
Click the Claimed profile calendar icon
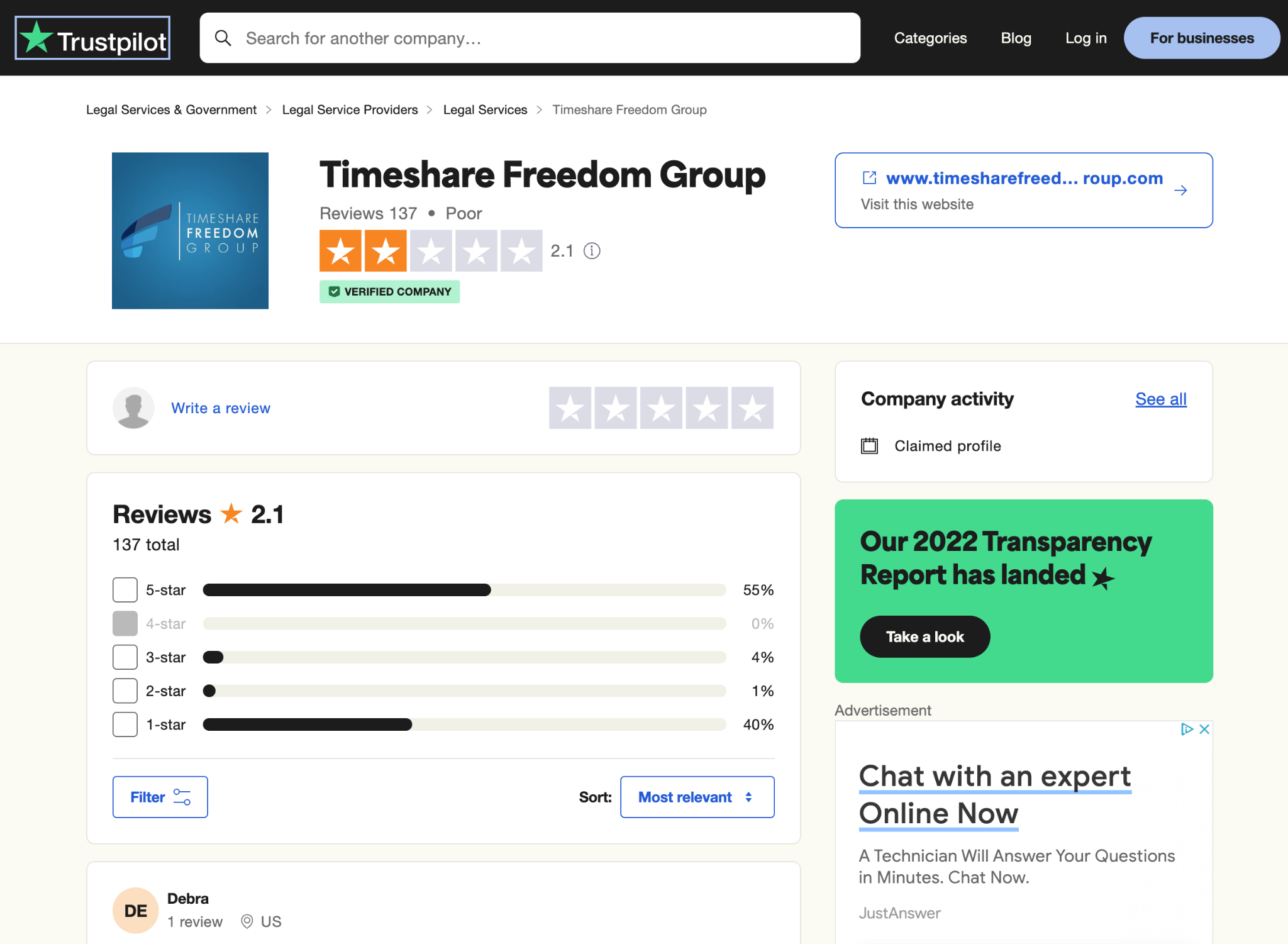(x=869, y=446)
